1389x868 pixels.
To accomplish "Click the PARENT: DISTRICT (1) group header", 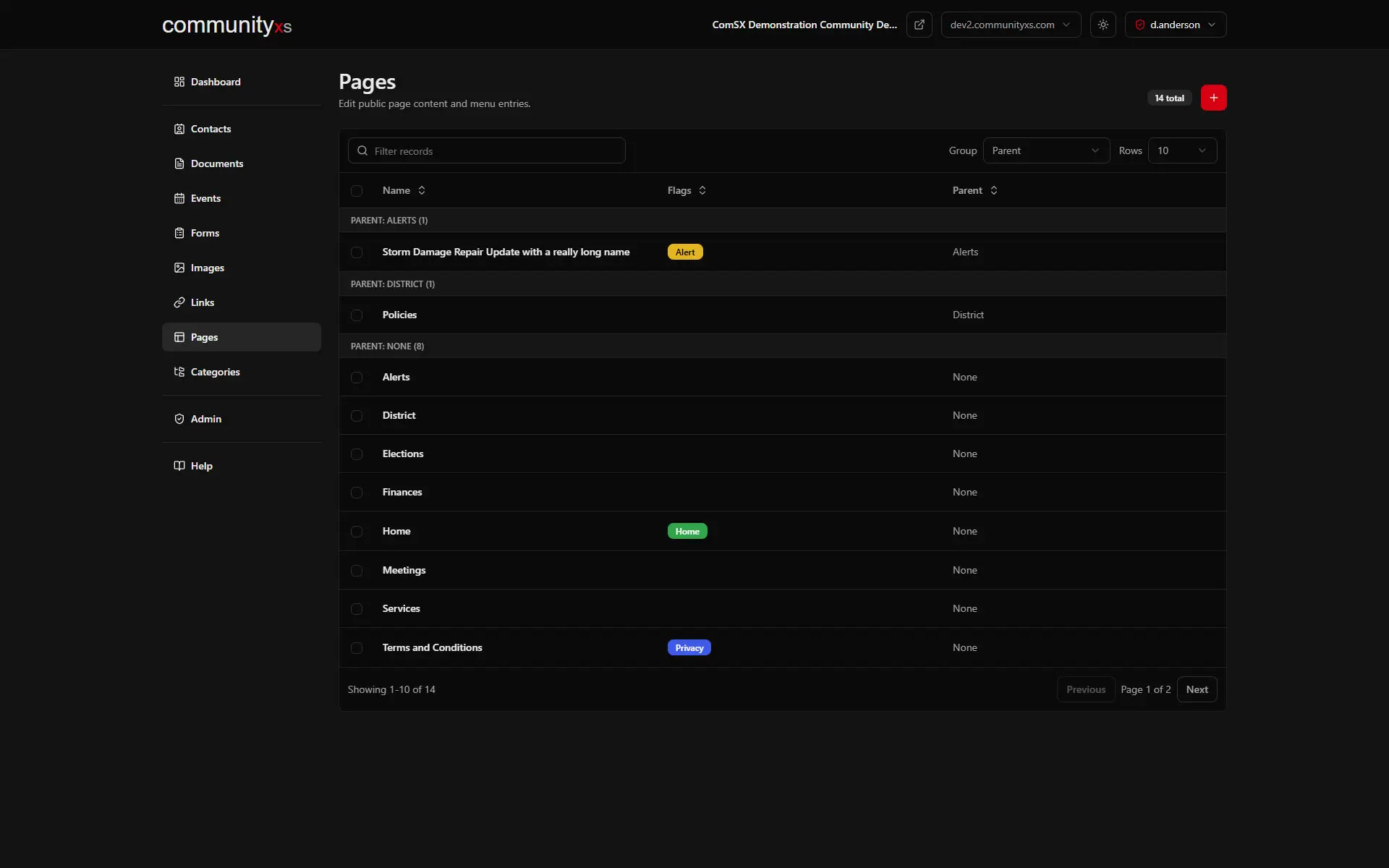I will (782, 284).
